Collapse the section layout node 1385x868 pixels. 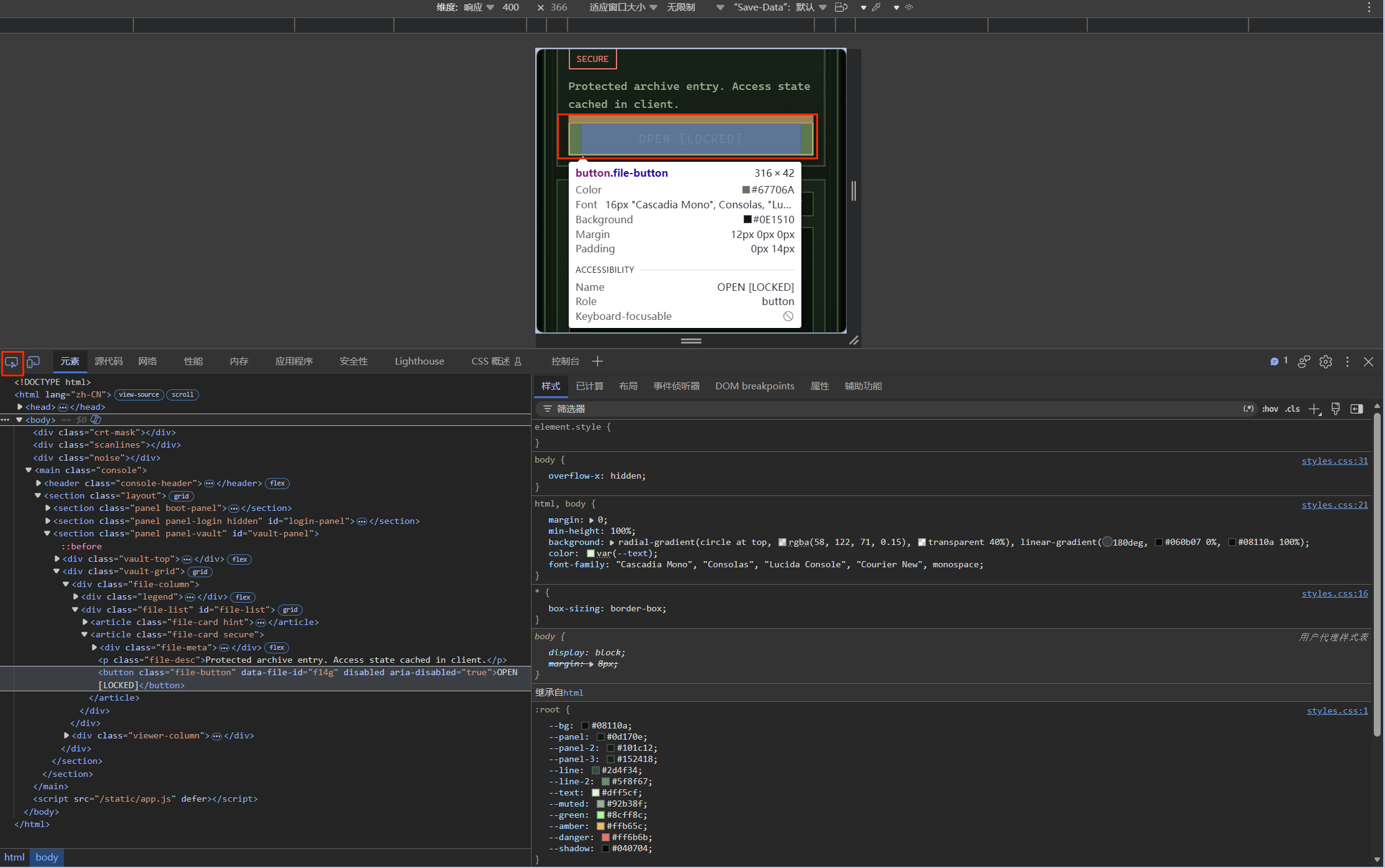[x=38, y=496]
